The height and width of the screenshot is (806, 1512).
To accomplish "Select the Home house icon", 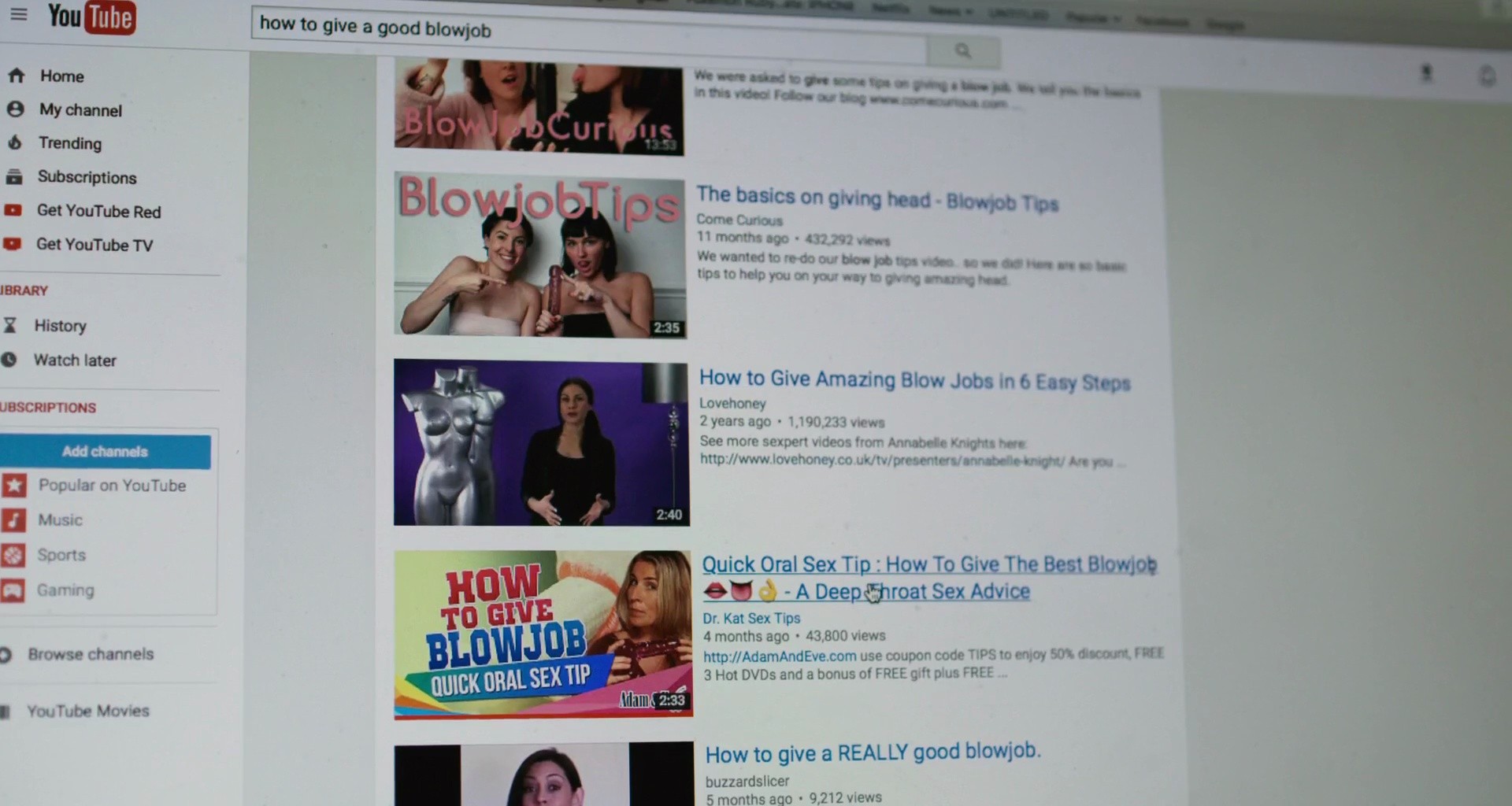I will pos(17,76).
